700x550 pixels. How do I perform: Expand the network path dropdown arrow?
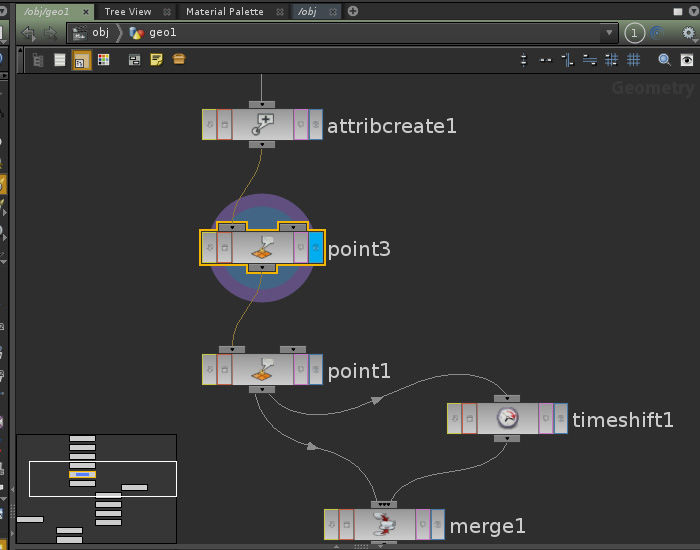pos(610,33)
